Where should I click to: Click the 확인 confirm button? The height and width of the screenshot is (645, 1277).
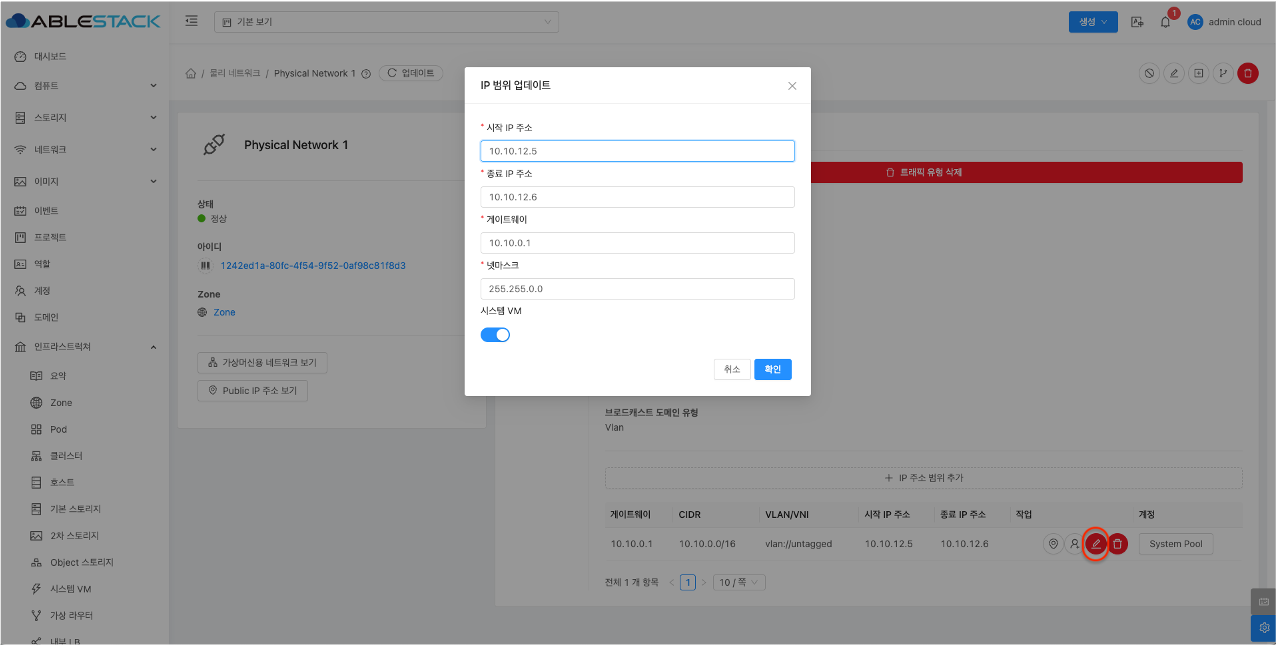click(x=772, y=369)
